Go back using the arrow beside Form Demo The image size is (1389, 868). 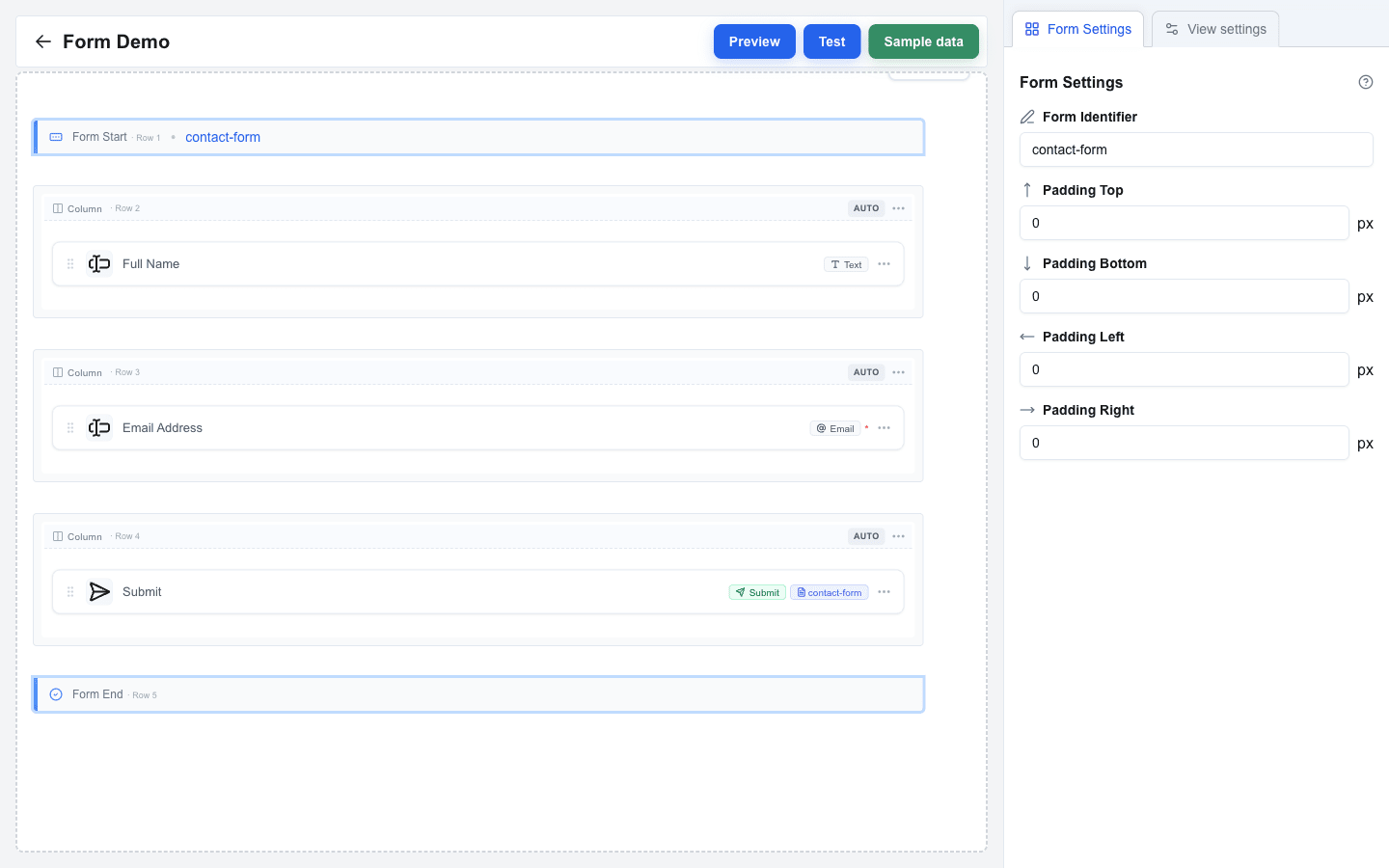(x=42, y=41)
